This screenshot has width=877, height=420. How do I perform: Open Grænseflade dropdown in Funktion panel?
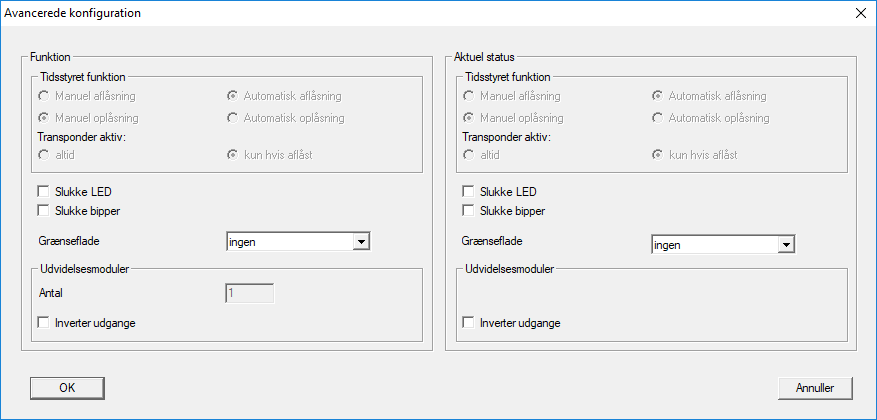tap(362, 241)
